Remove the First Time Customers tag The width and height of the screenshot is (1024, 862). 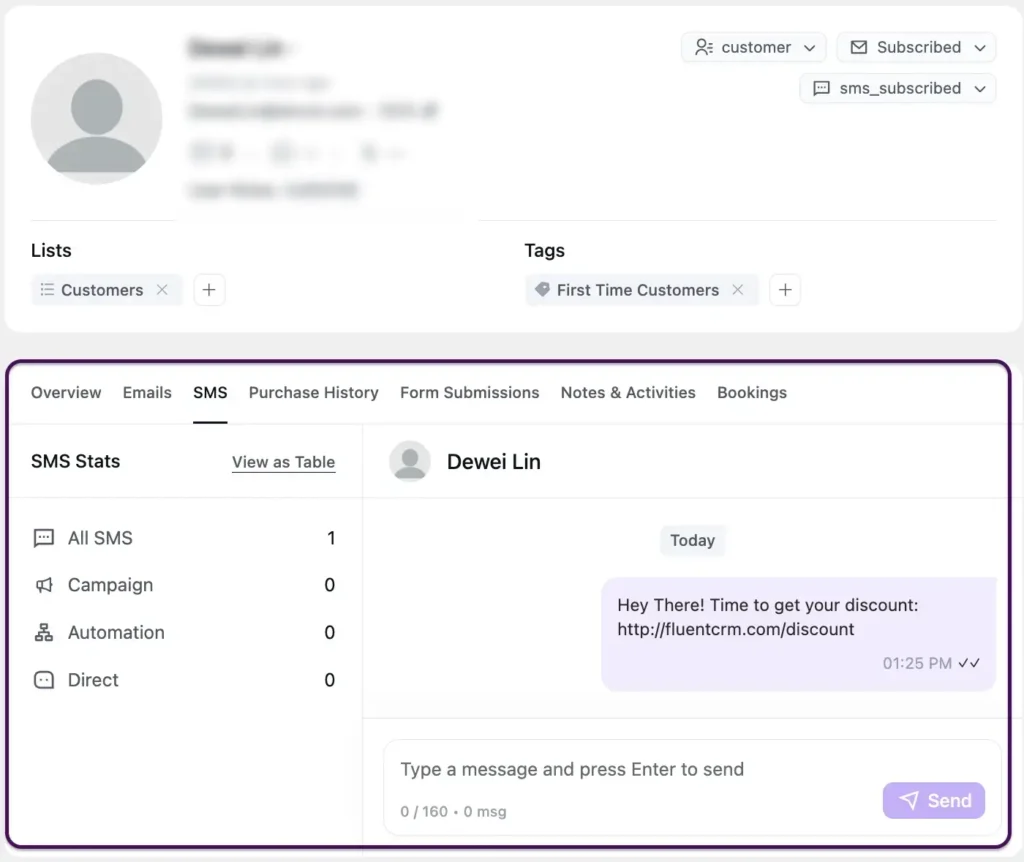tap(738, 290)
